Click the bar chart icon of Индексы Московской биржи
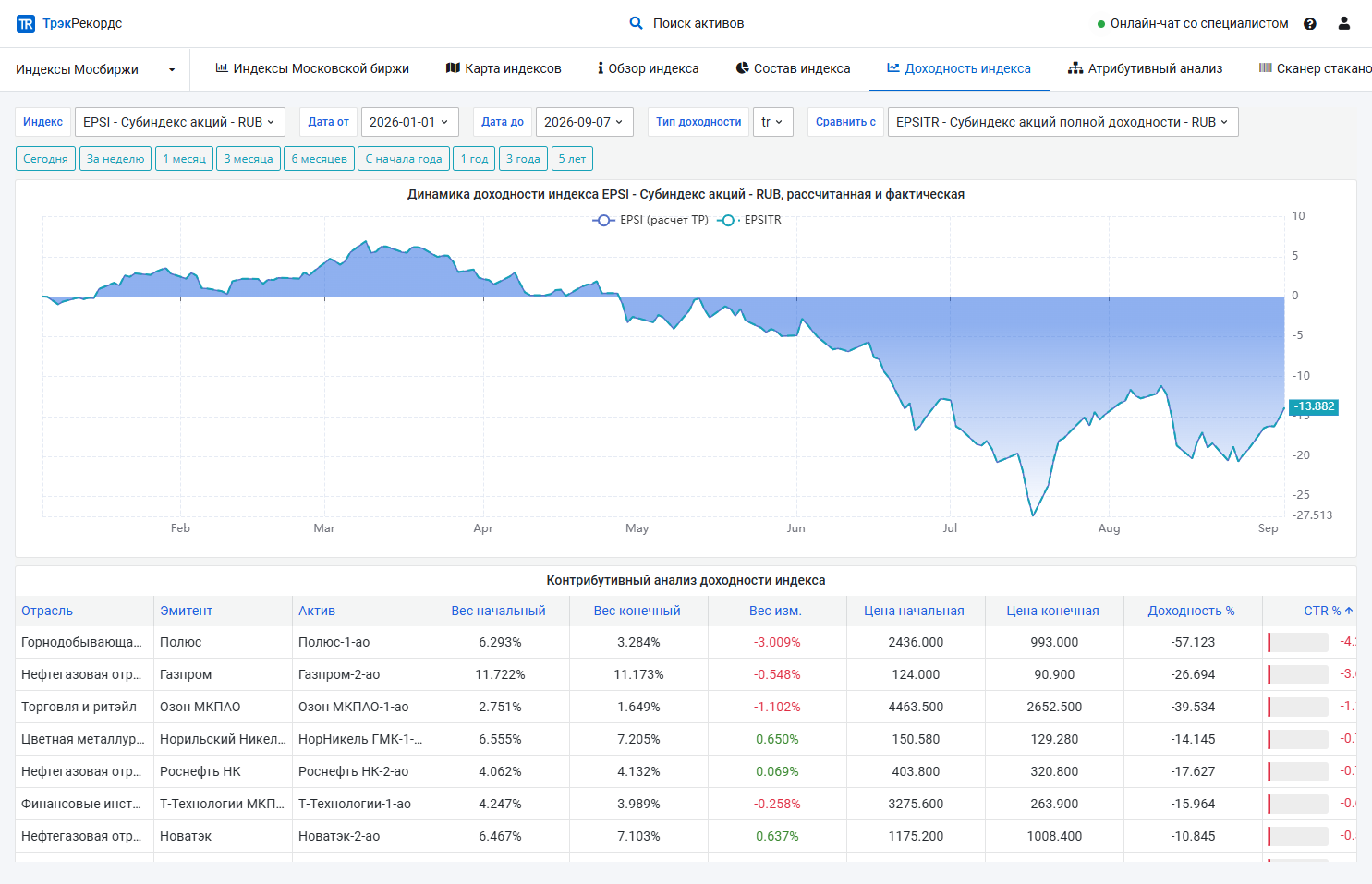The width and height of the screenshot is (1372, 884). tap(222, 67)
